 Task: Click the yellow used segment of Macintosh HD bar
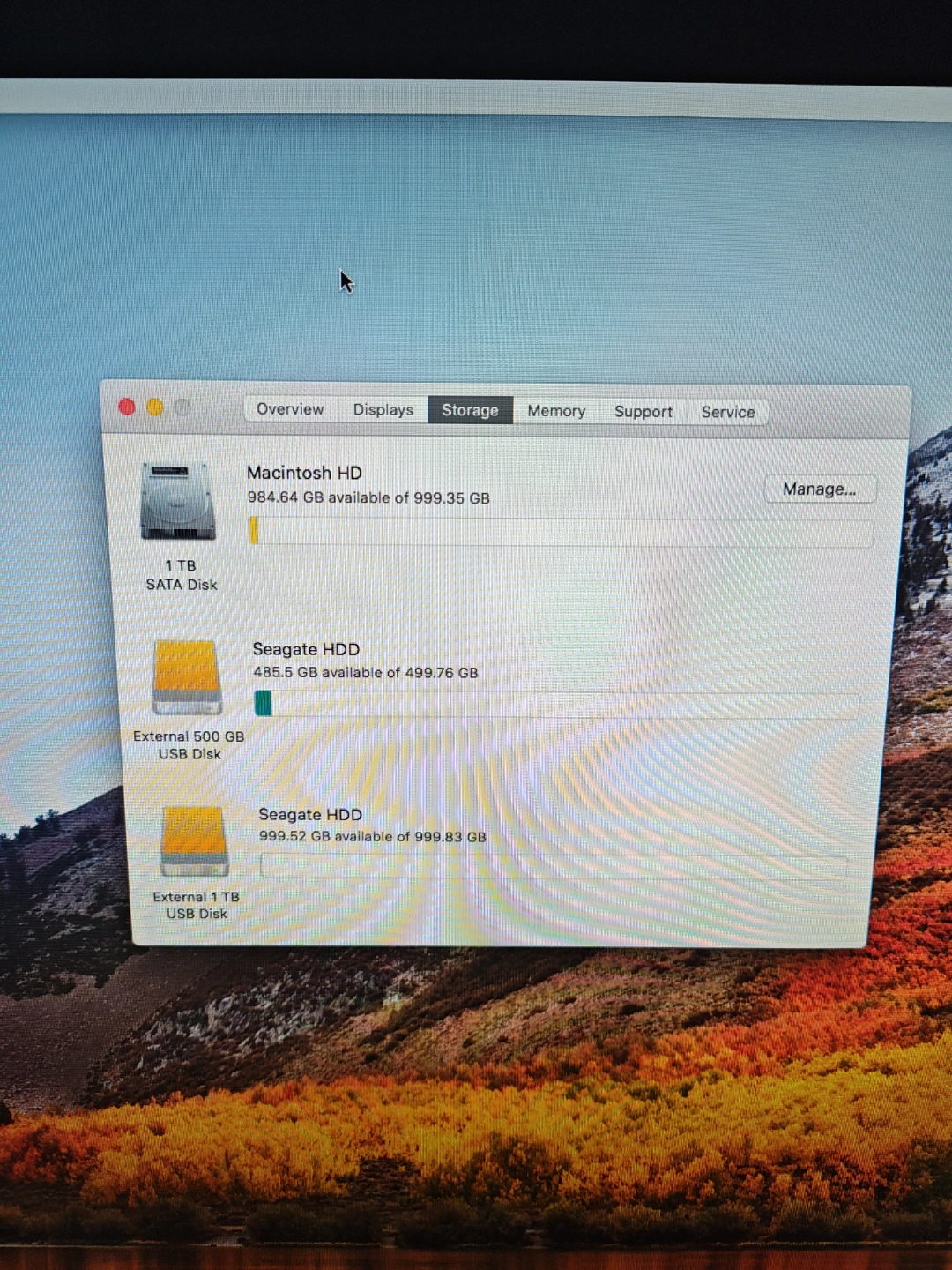254,531
